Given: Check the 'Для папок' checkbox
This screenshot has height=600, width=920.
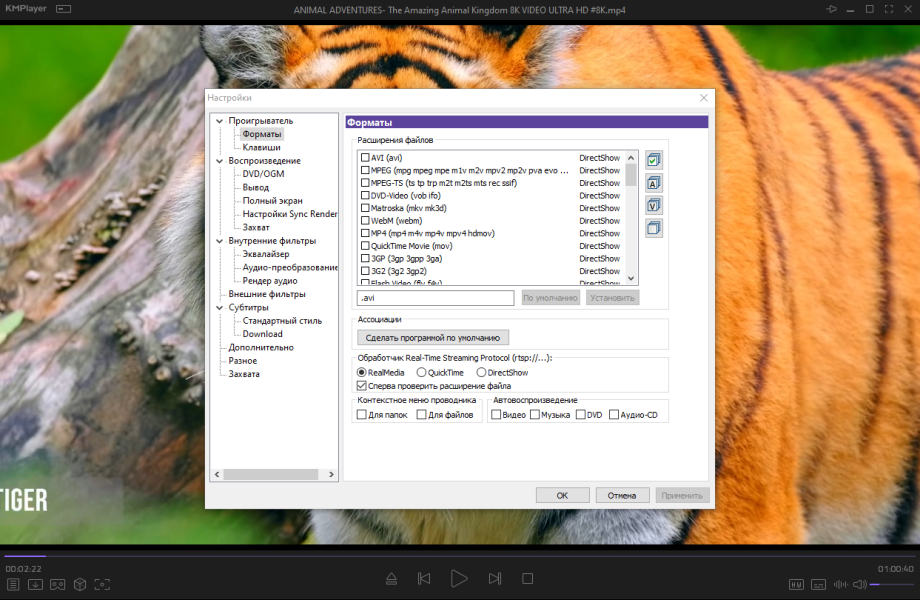Looking at the screenshot, I should [x=361, y=415].
